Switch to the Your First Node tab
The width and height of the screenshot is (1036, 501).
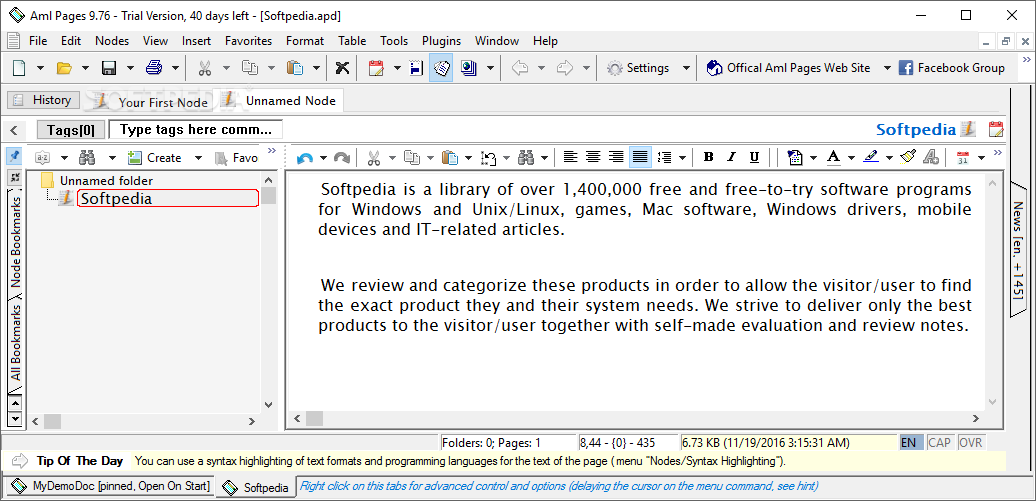tap(162, 101)
